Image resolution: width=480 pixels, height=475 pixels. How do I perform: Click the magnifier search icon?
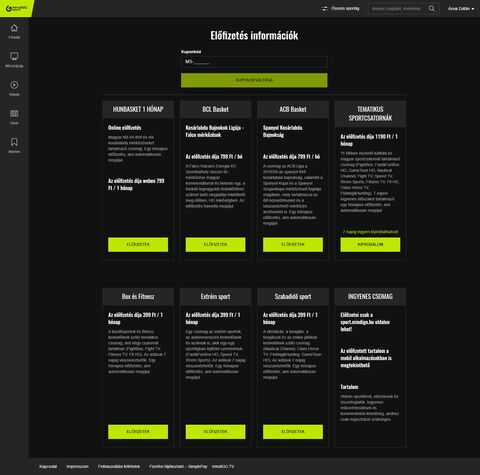[432, 9]
